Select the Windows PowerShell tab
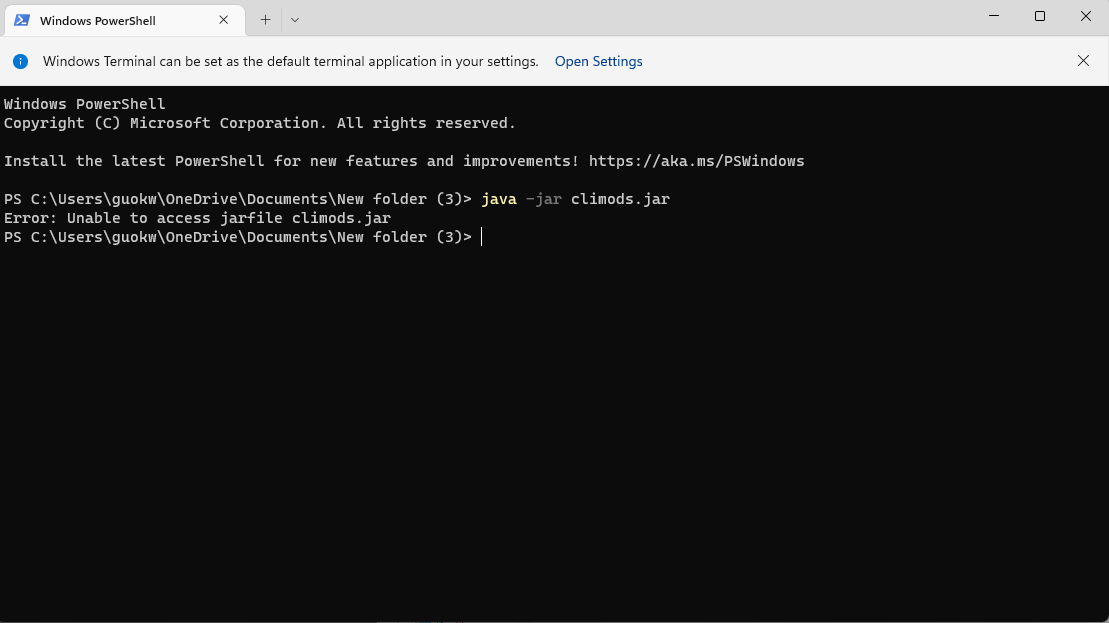 (124, 21)
